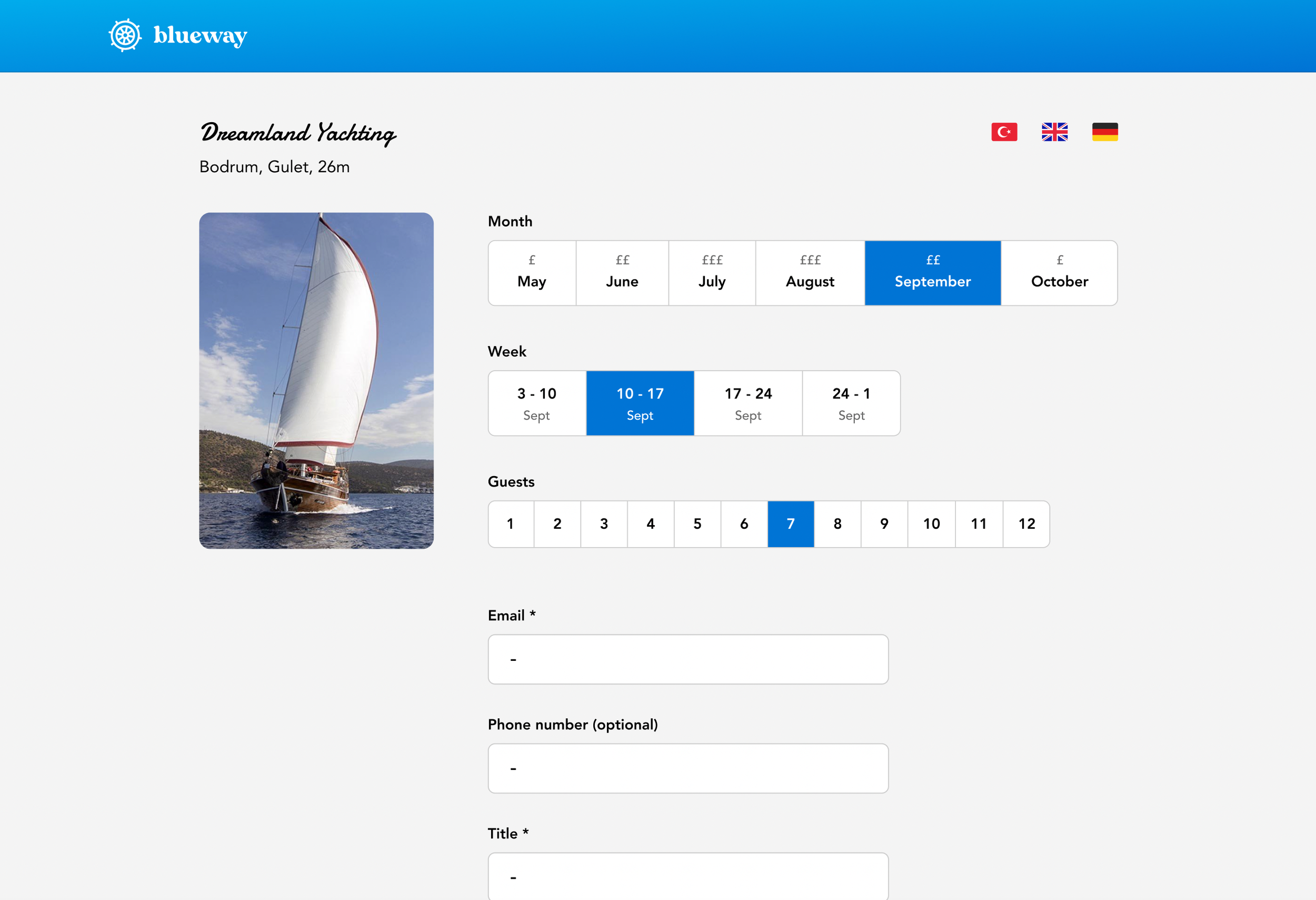The width and height of the screenshot is (1316, 900).
Task: Switch language via the Turkish flag
Action: point(1004,132)
